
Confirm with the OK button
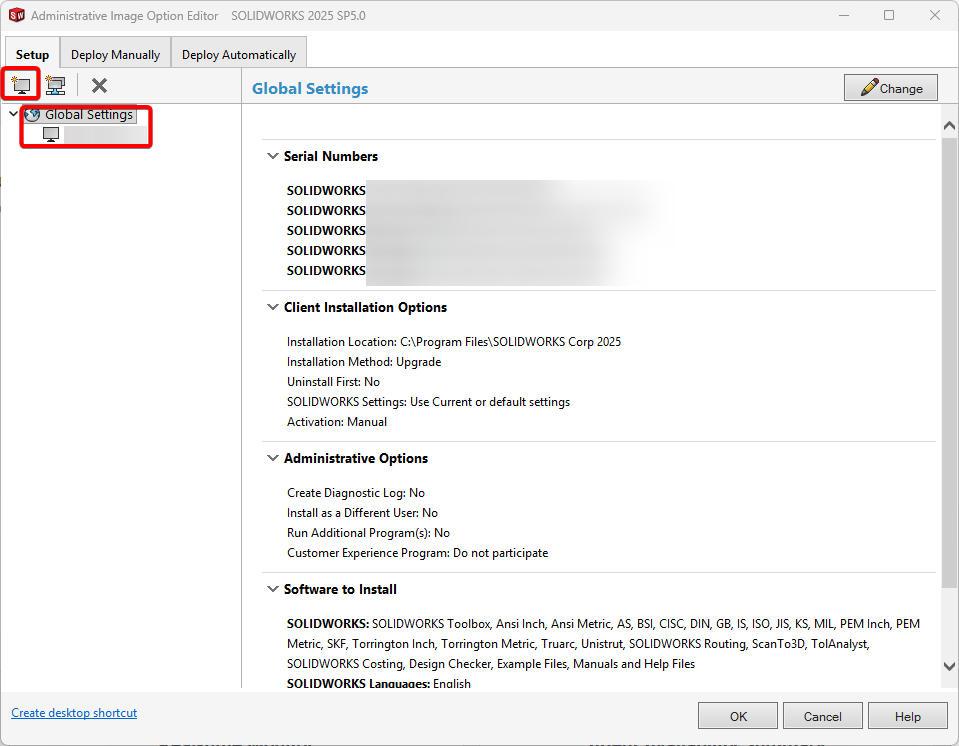click(x=738, y=716)
